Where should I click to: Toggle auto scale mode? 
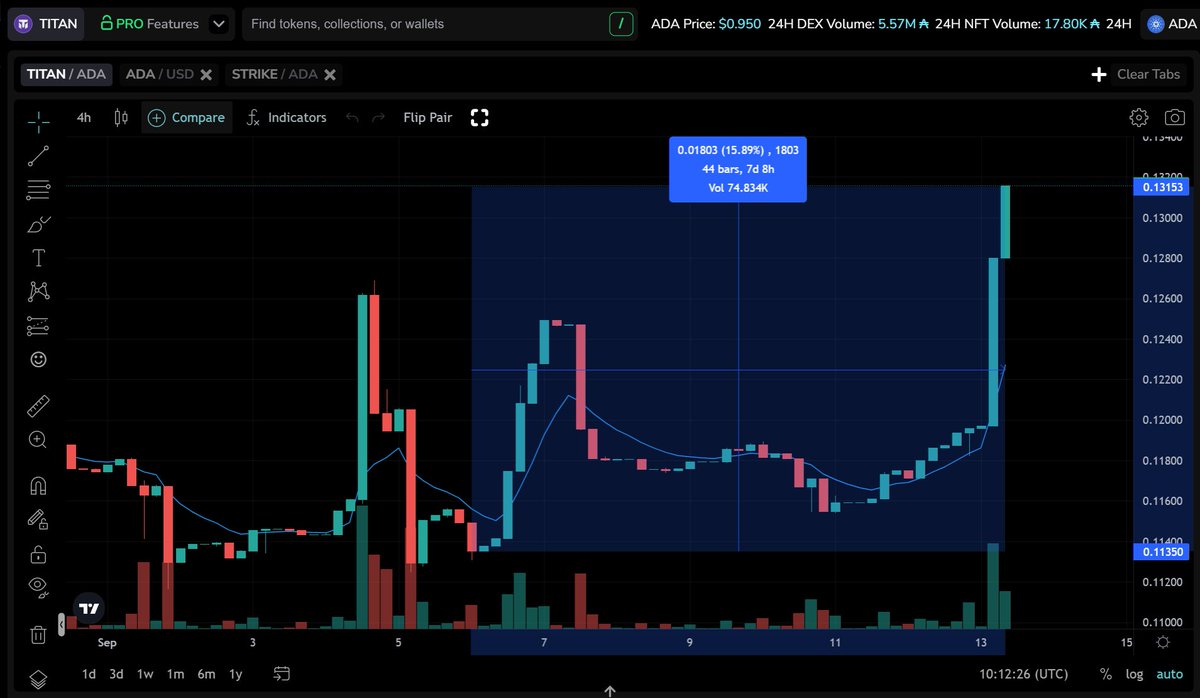click(x=1169, y=674)
